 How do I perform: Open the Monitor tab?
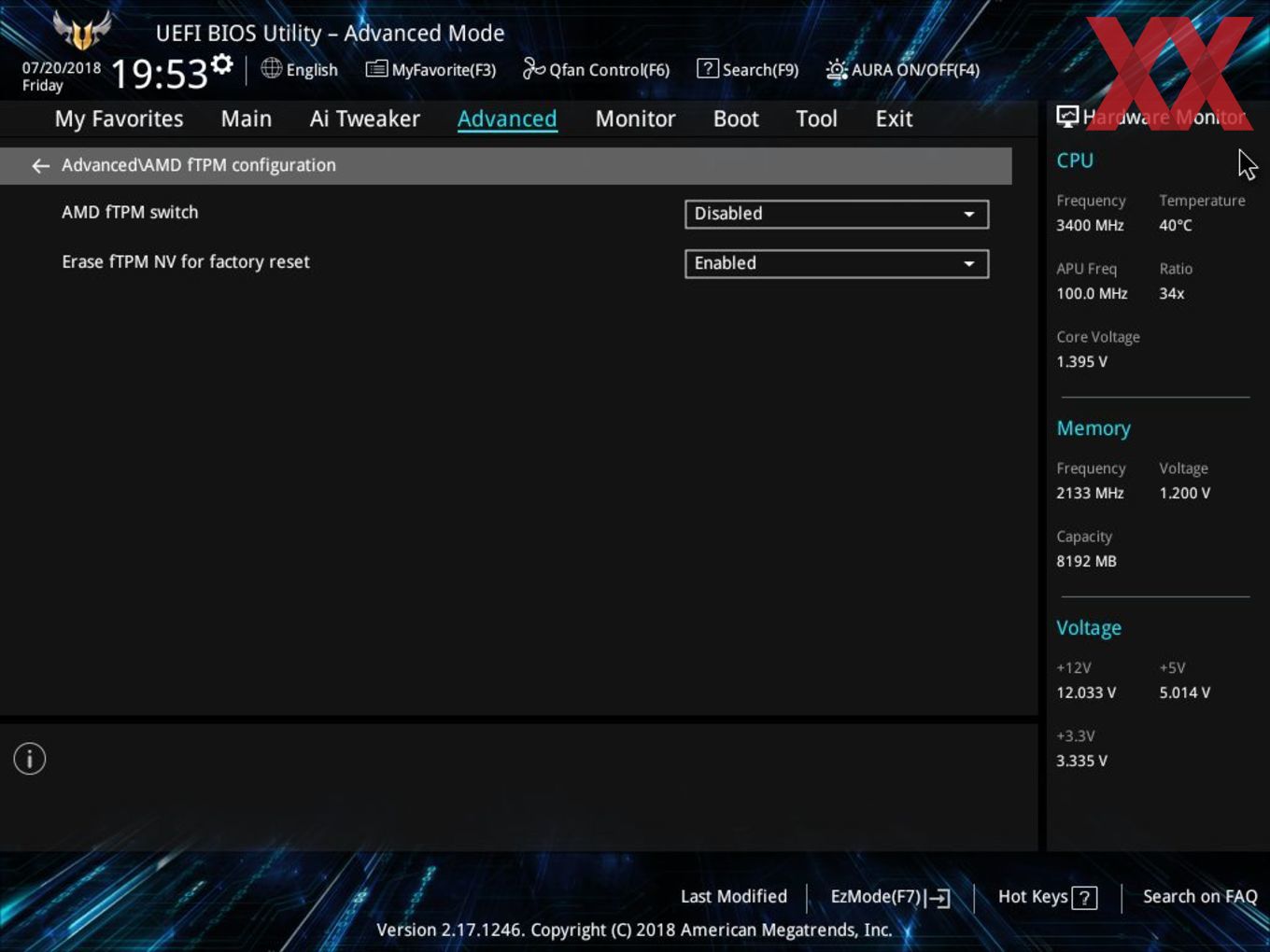coord(635,119)
